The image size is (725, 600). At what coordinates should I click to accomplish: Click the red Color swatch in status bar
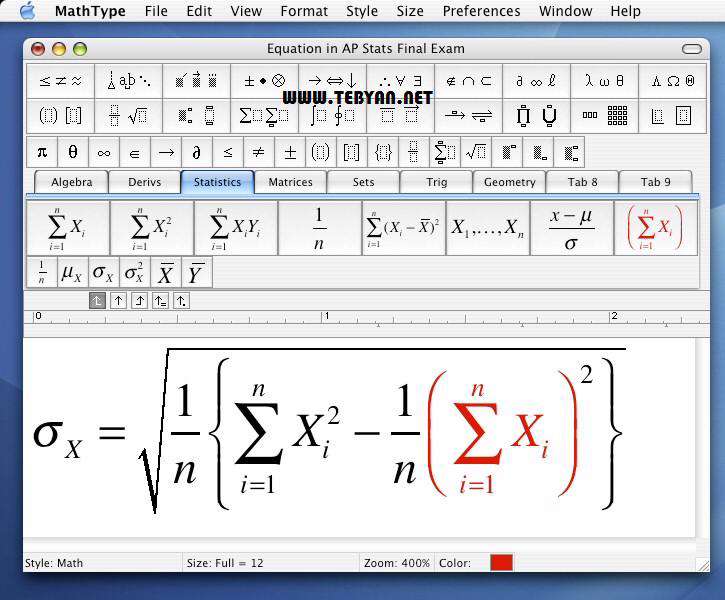click(501, 563)
